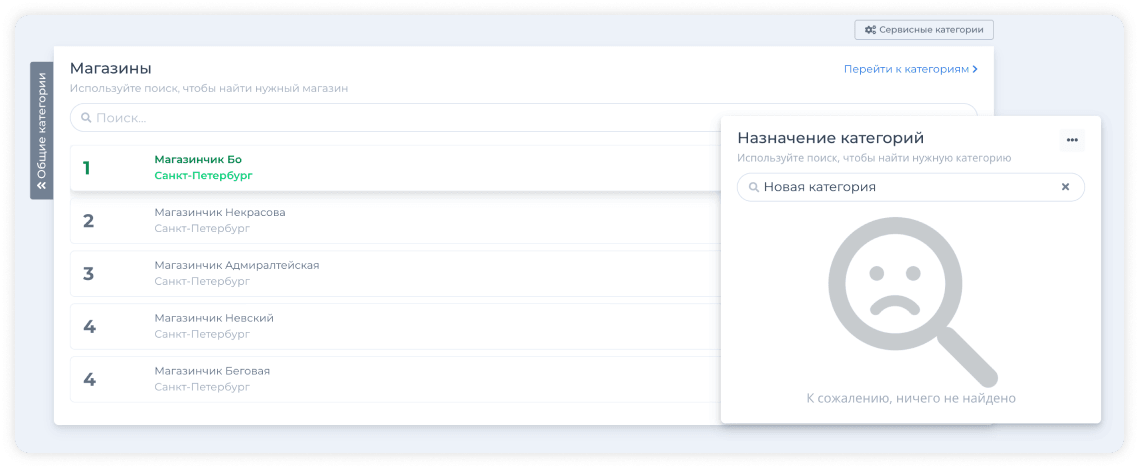
Task: Click the К сожалению, ничего не найдено message
Action: point(910,398)
